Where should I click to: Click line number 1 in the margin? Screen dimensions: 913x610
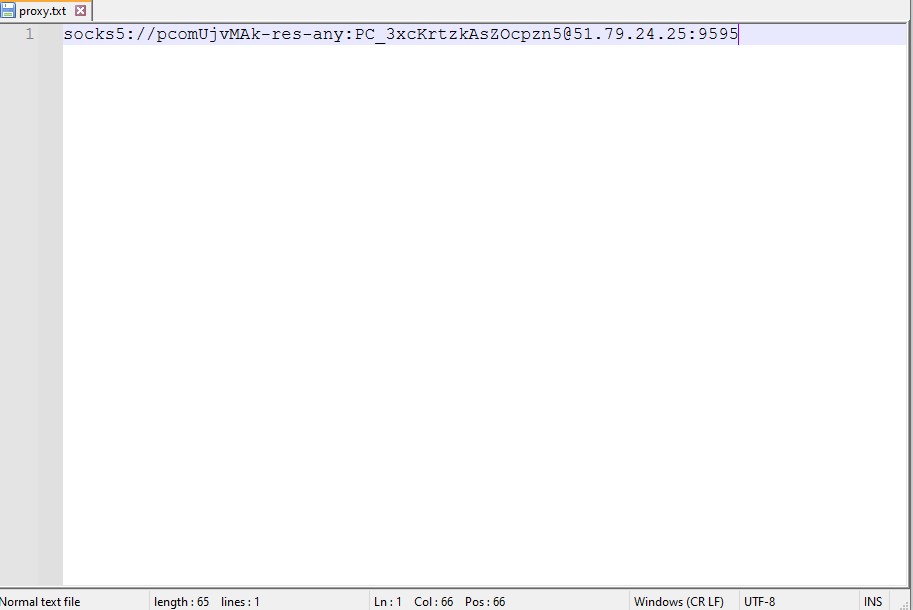click(x=29, y=35)
